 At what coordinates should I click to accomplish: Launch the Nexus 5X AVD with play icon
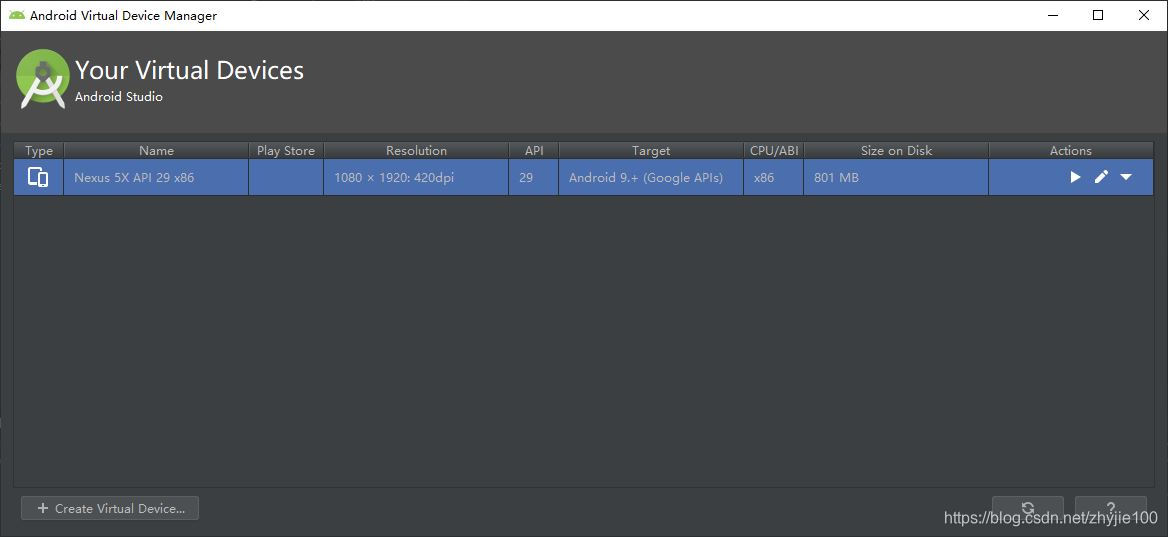click(1075, 177)
